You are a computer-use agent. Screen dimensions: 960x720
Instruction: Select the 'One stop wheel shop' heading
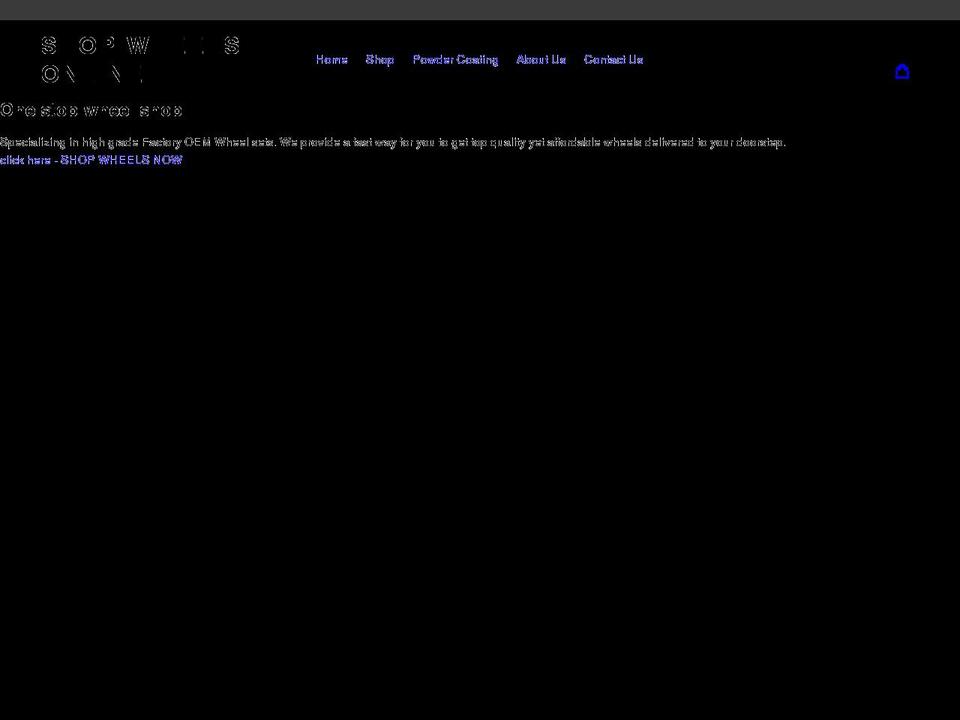tap(91, 110)
